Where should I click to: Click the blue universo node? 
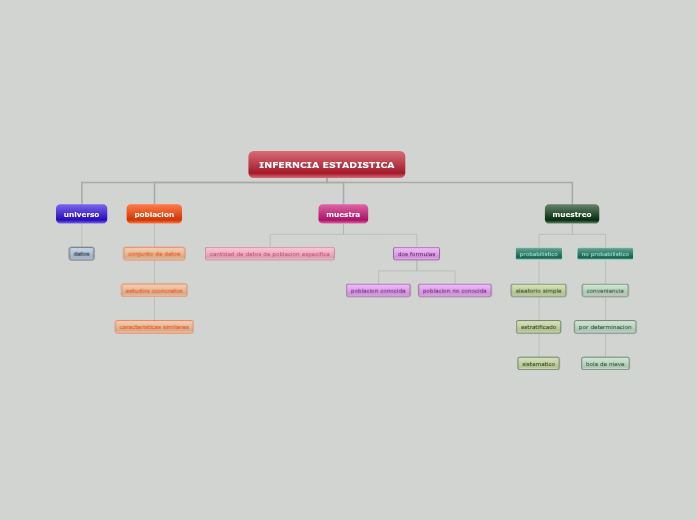point(81,214)
